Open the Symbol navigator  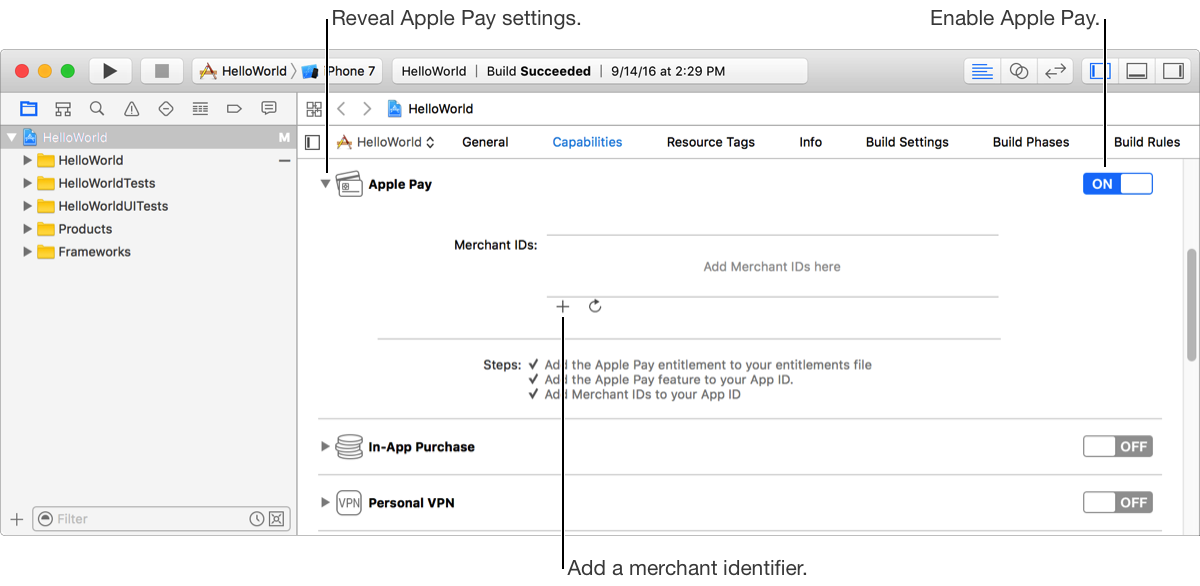62,108
